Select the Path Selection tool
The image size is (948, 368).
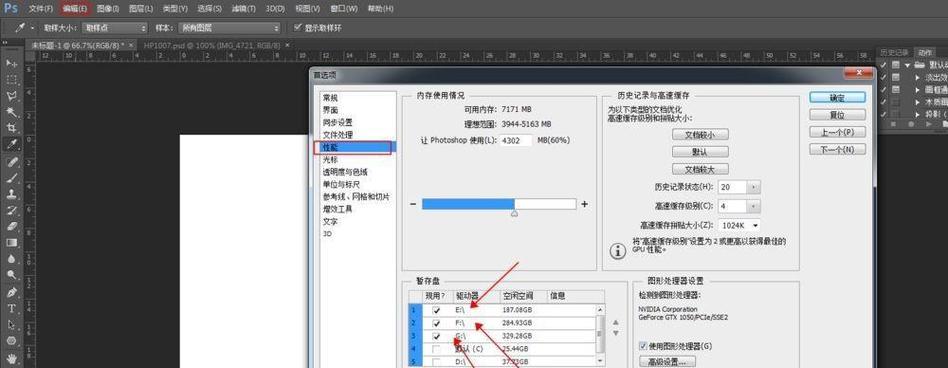pyautogui.click(x=11, y=324)
